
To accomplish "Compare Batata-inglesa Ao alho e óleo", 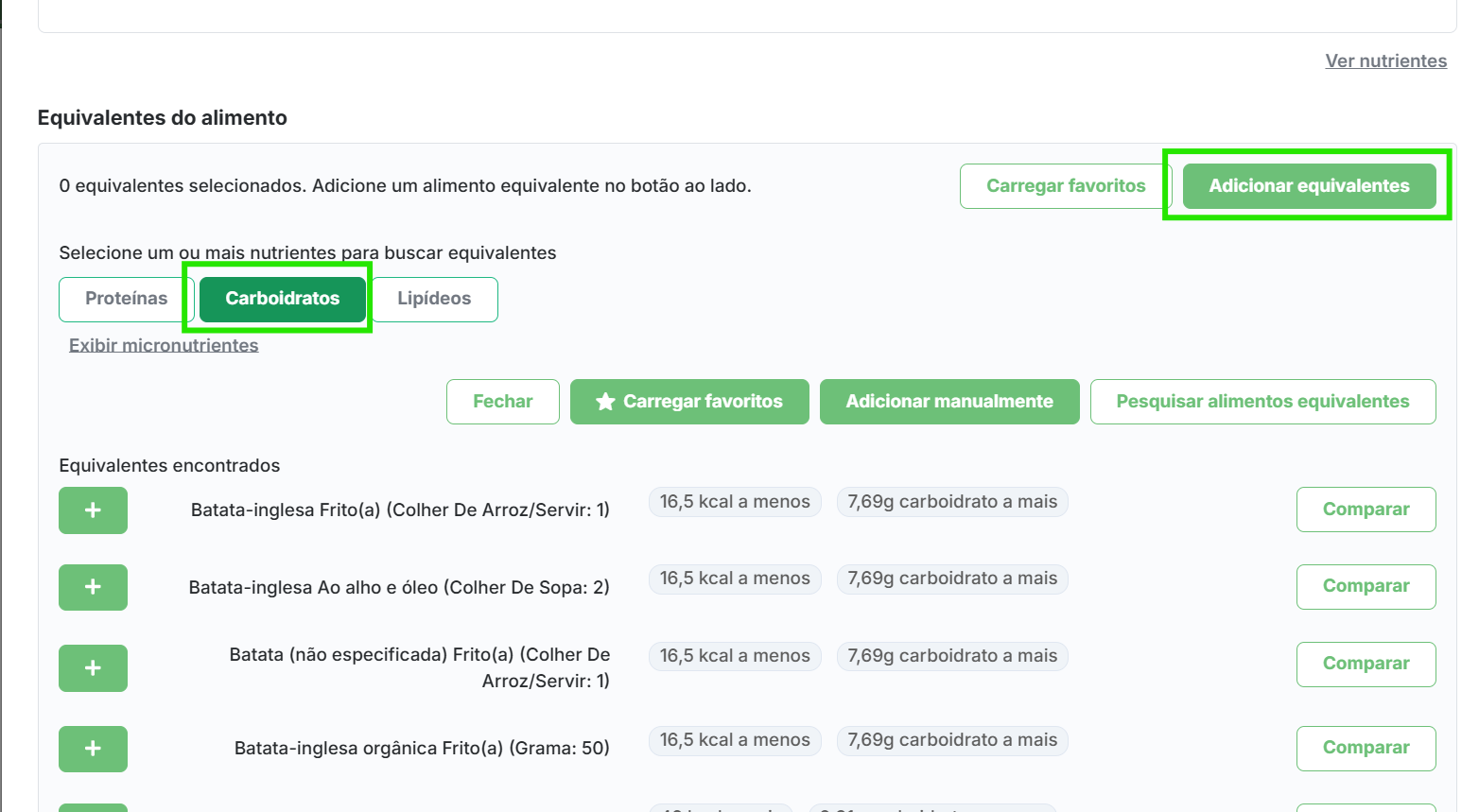I will click(1366, 586).
